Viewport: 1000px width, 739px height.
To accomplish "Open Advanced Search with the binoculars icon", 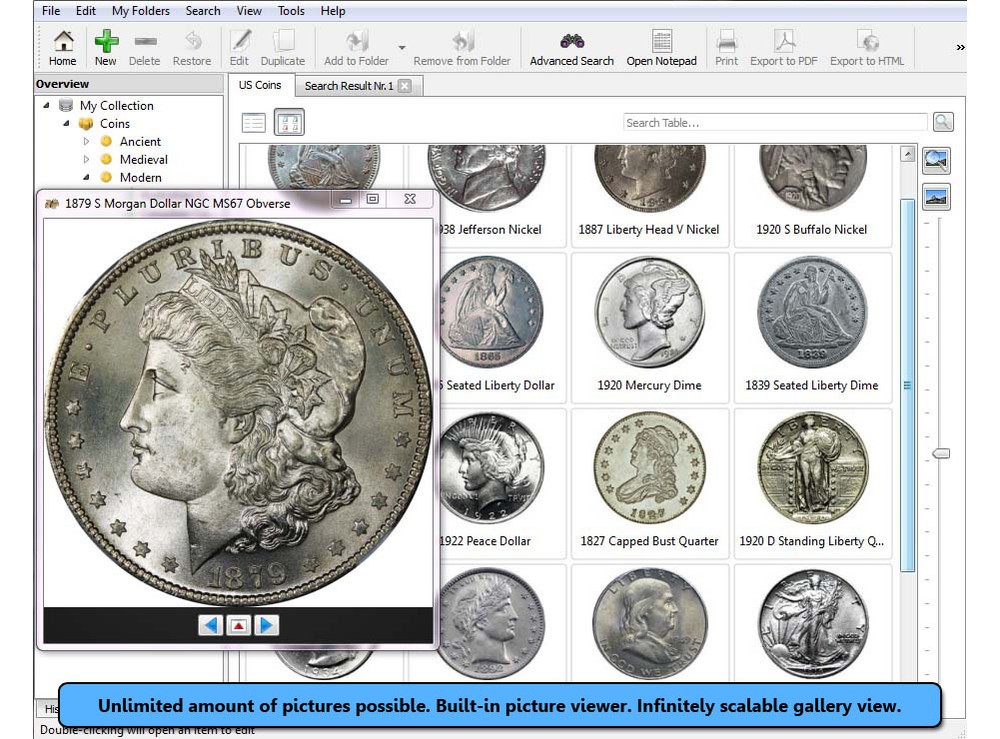I will pyautogui.click(x=571, y=47).
